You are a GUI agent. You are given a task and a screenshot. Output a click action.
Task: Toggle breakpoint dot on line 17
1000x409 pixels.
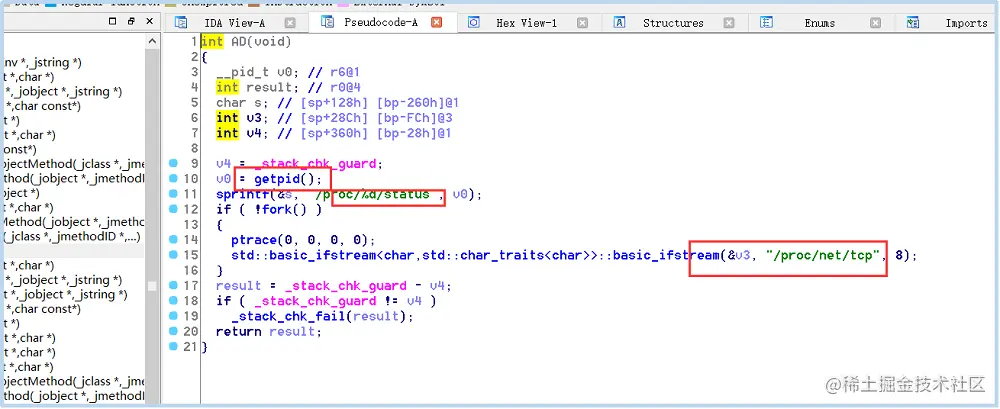coord(173,285)
